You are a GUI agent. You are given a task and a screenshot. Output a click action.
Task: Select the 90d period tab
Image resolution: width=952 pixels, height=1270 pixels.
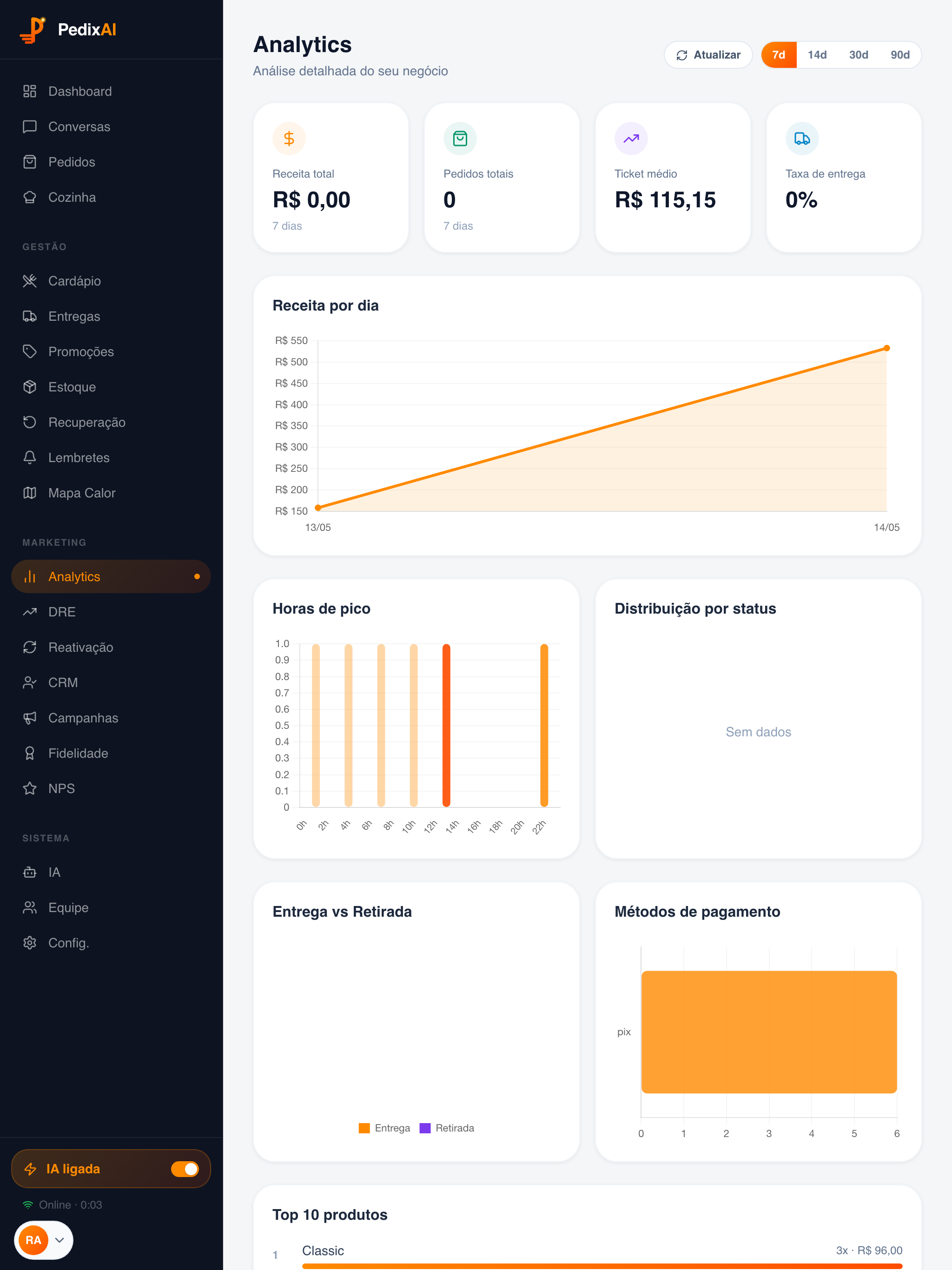click(900, 55)
